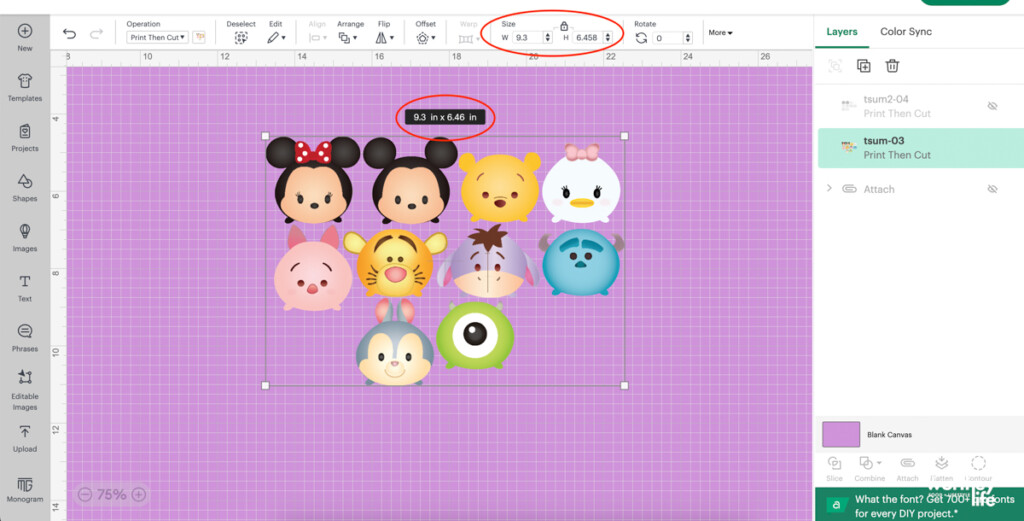Expand the Attach group in Layers
This screenshot has height=521, width=1024.
[829, 188]
